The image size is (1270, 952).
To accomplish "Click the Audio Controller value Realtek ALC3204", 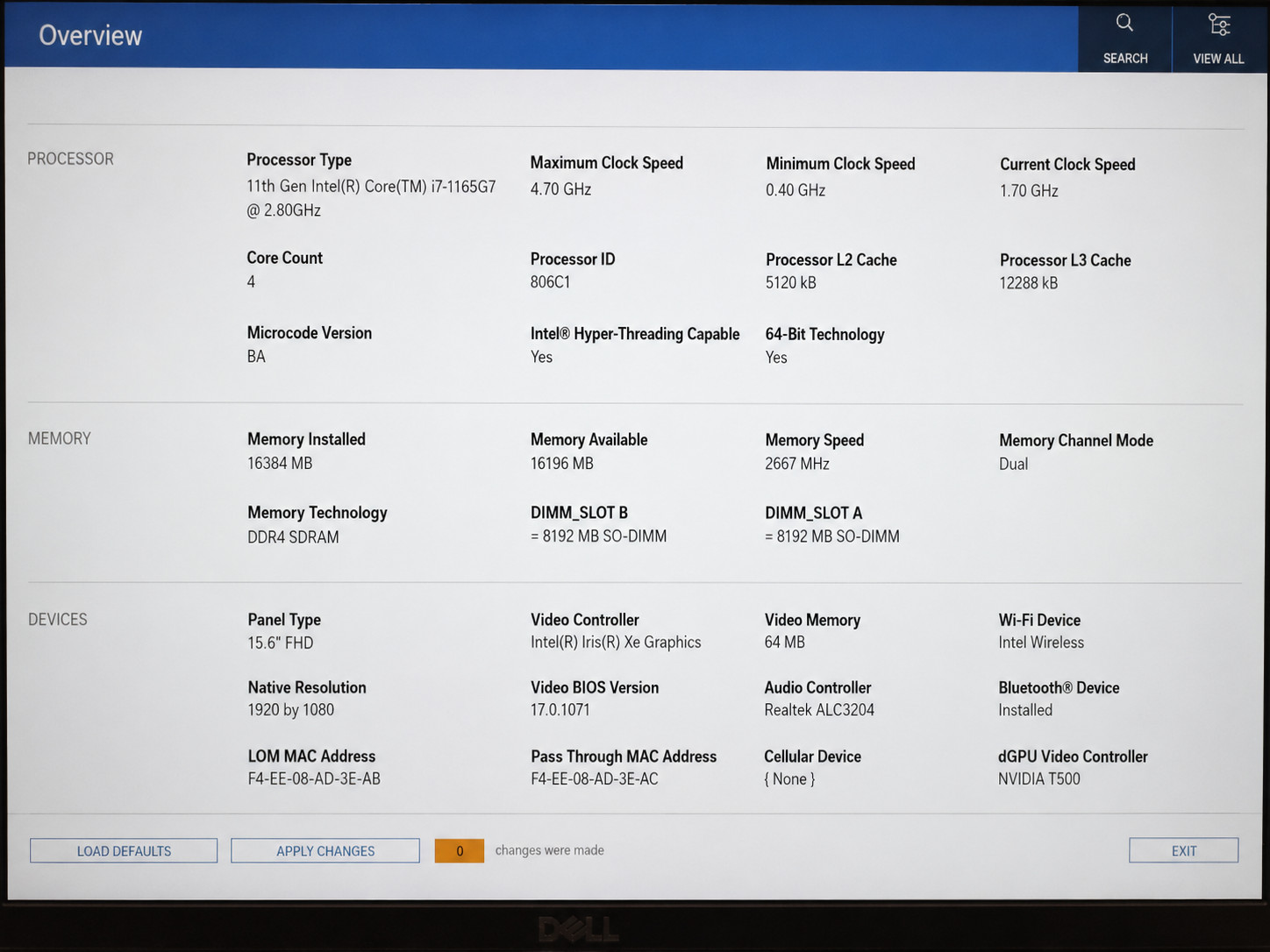I will tap(819, 710).
